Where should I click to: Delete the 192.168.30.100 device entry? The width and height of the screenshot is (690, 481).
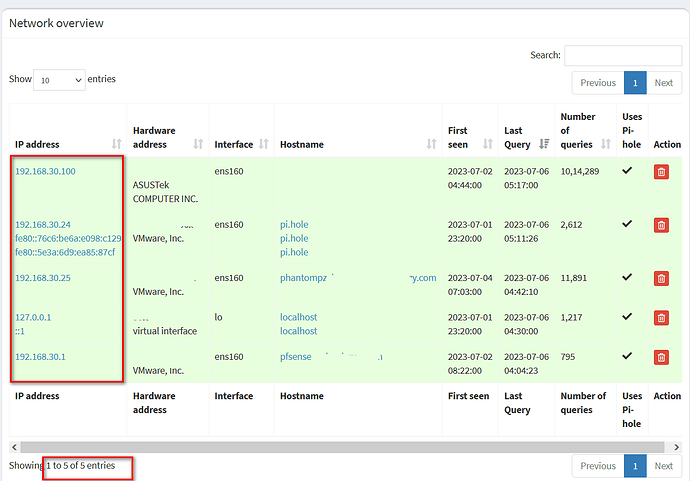point(661,173)
